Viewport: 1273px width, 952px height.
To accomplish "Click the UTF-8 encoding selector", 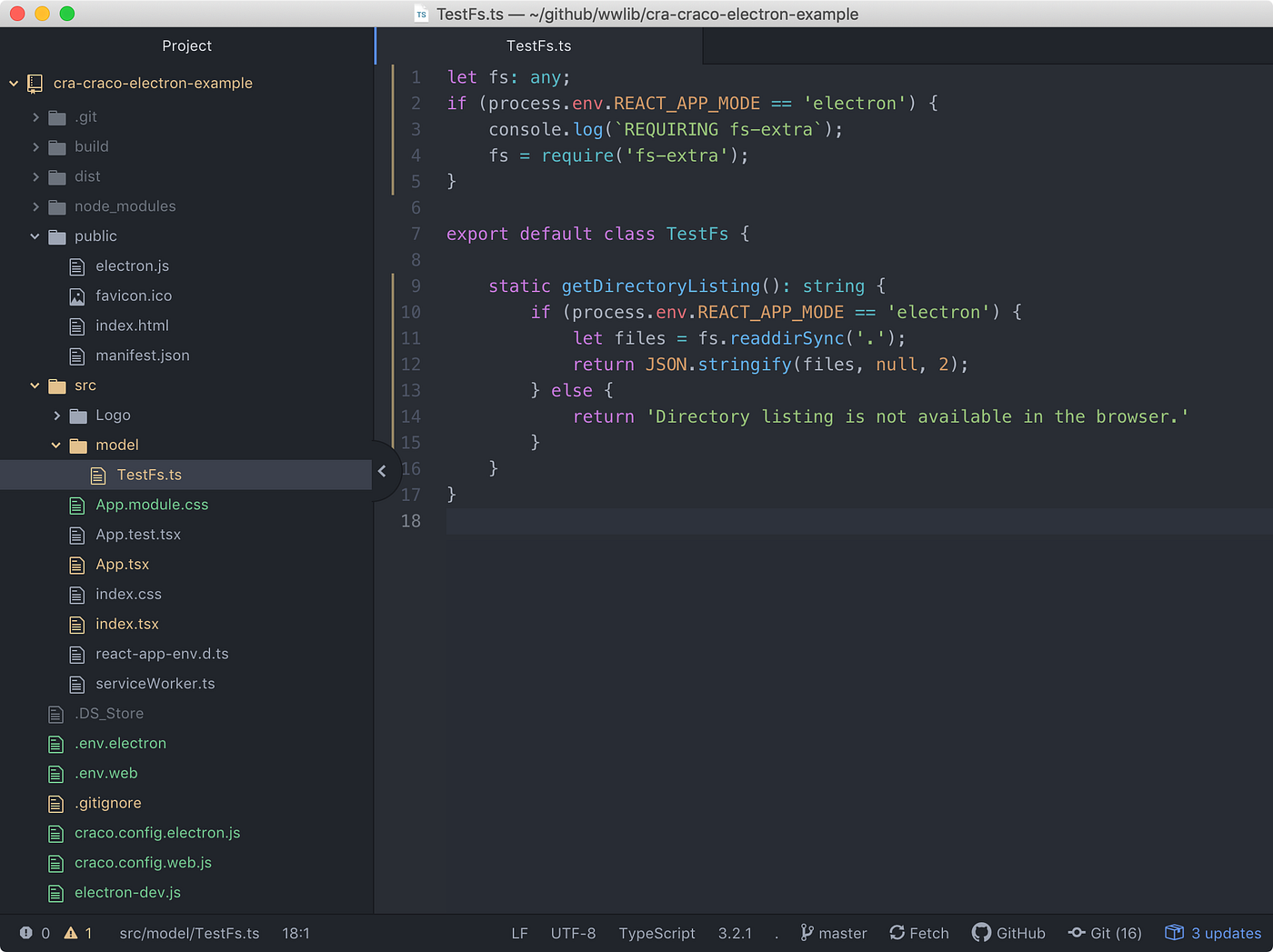I will point(573,933).
